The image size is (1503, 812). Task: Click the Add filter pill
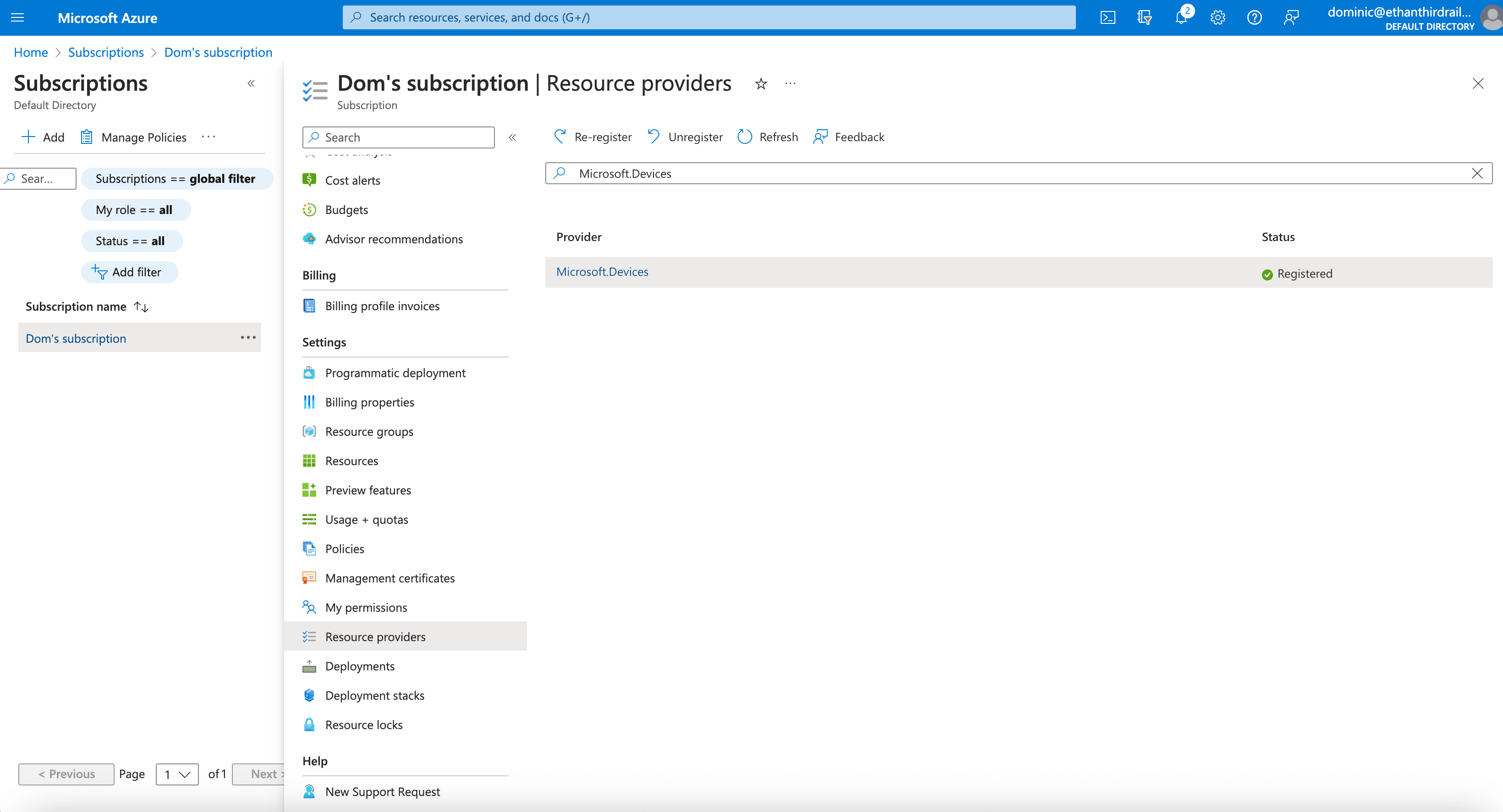coord(129,272)
